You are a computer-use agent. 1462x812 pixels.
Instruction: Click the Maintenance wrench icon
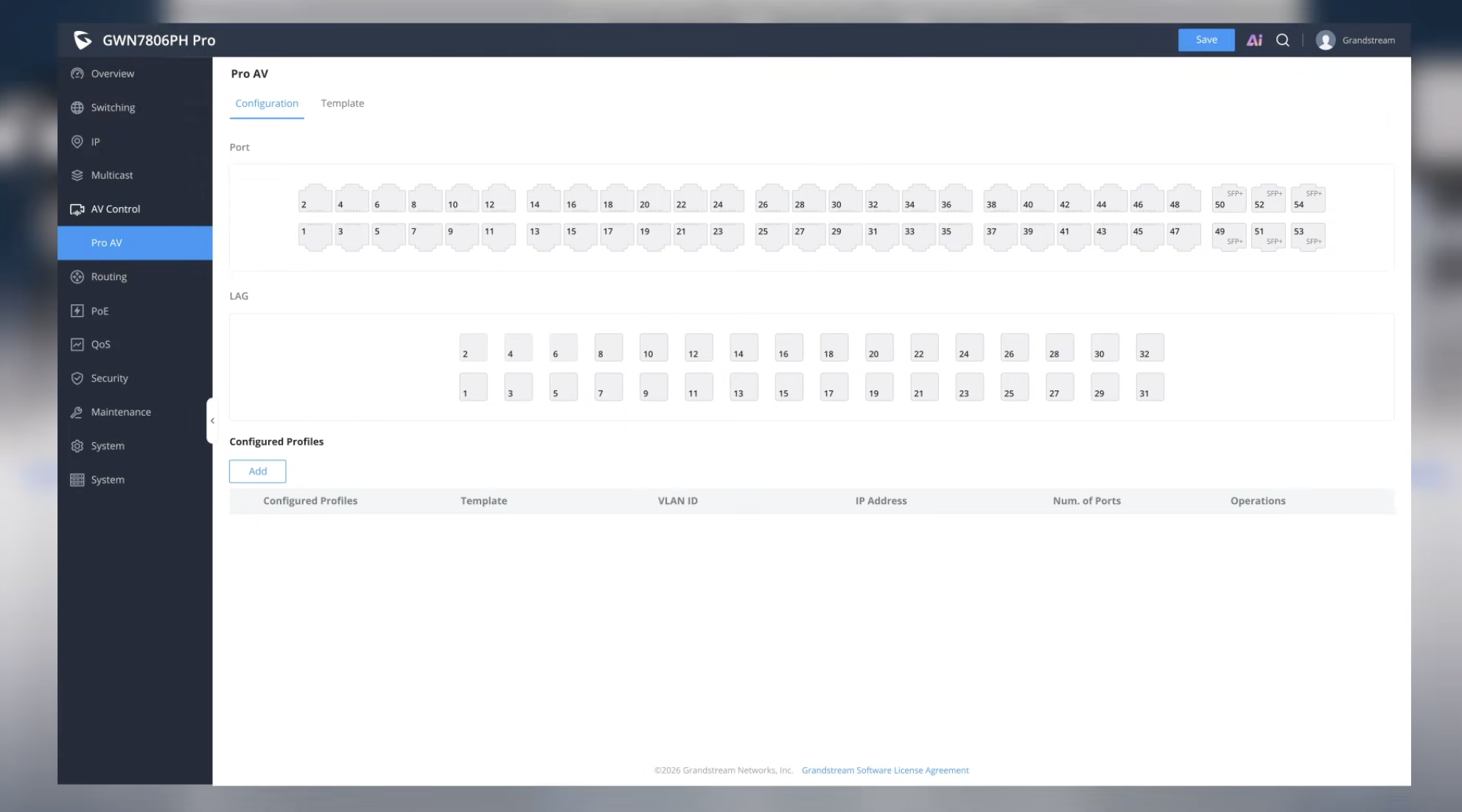click(77, 412)
